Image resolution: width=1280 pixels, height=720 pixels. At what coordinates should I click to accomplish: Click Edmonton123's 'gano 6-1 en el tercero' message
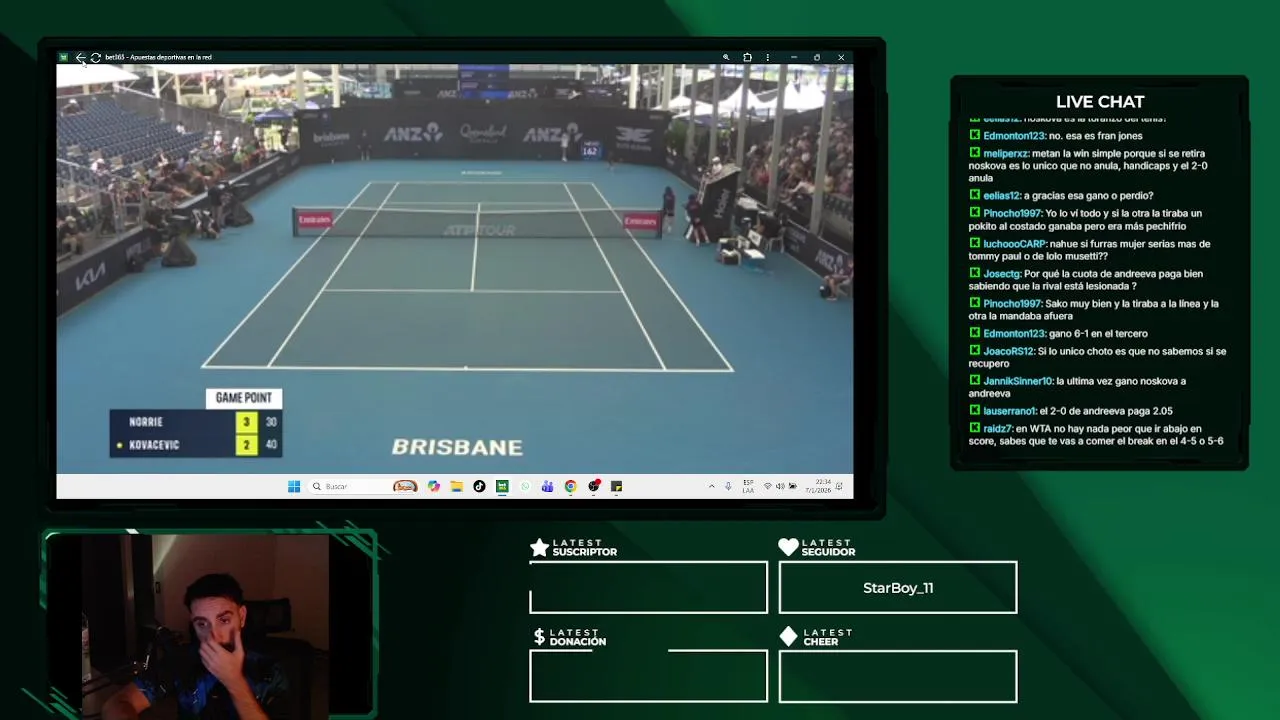point(1058,334)
